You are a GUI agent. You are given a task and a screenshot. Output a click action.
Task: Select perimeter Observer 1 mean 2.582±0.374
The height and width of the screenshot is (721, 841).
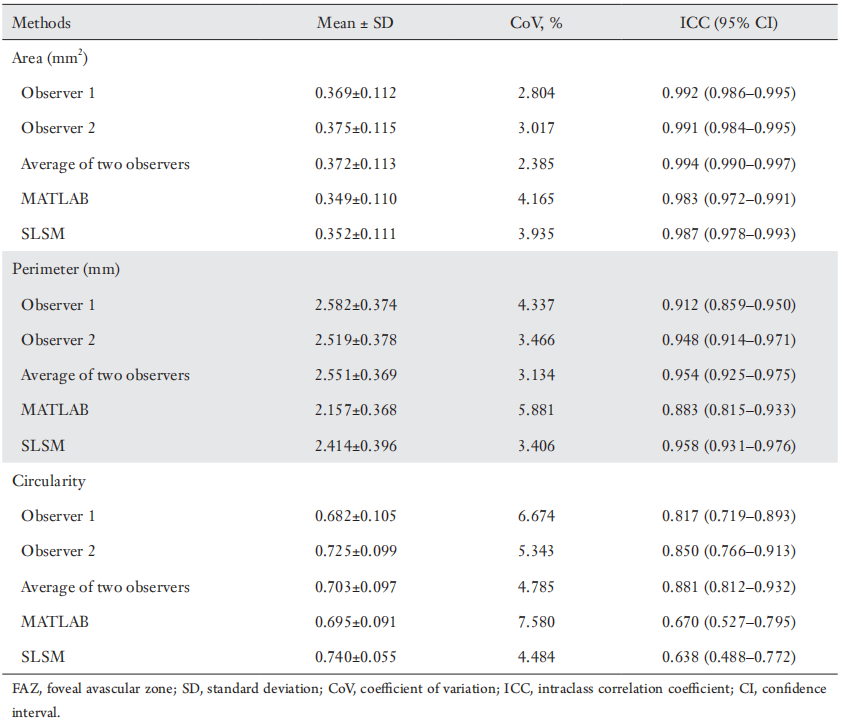point(356,305)
